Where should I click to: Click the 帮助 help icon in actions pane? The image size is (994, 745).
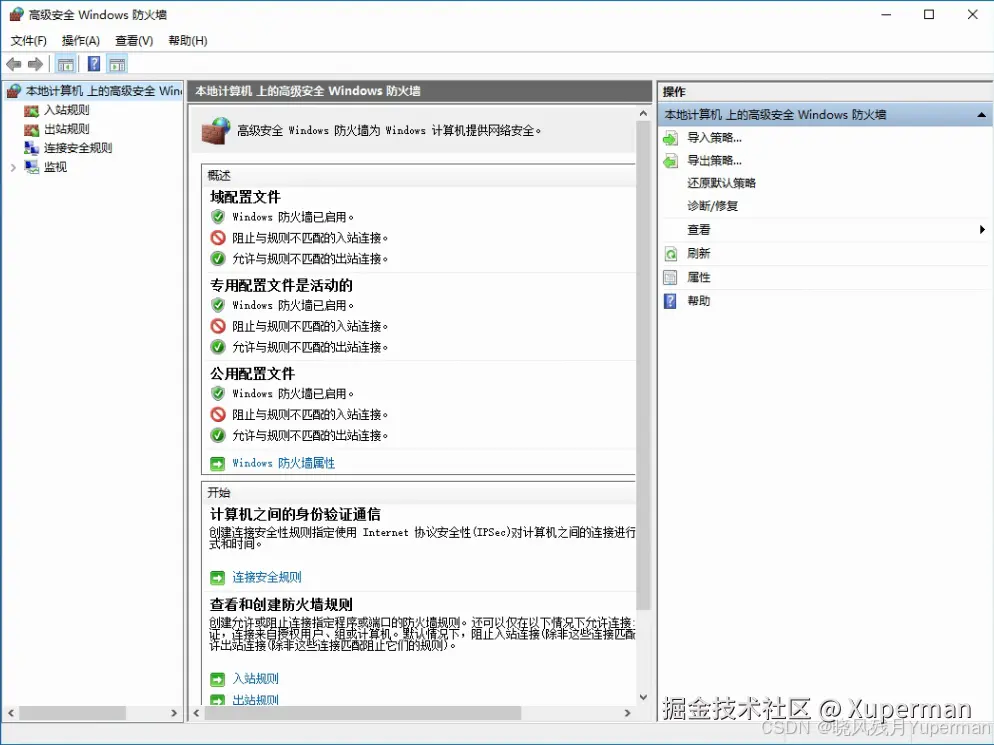[670, 301]
